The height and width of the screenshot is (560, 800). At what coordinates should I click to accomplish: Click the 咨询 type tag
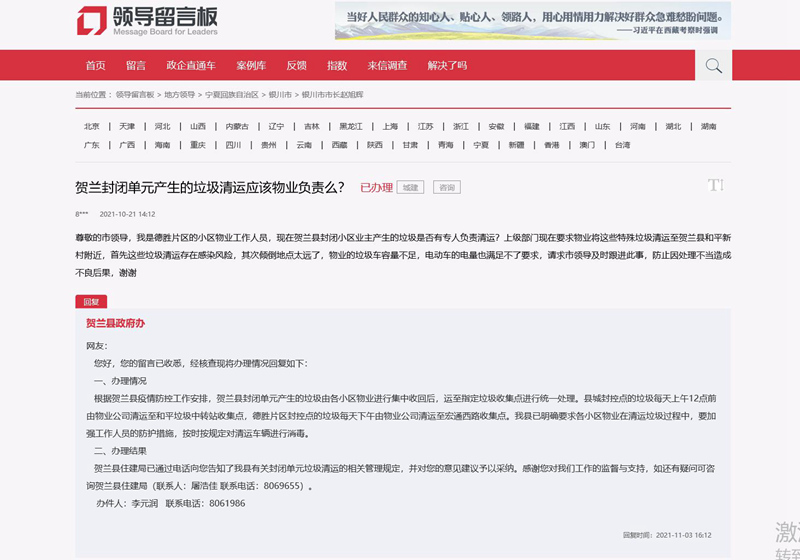[x=447, y=187]
